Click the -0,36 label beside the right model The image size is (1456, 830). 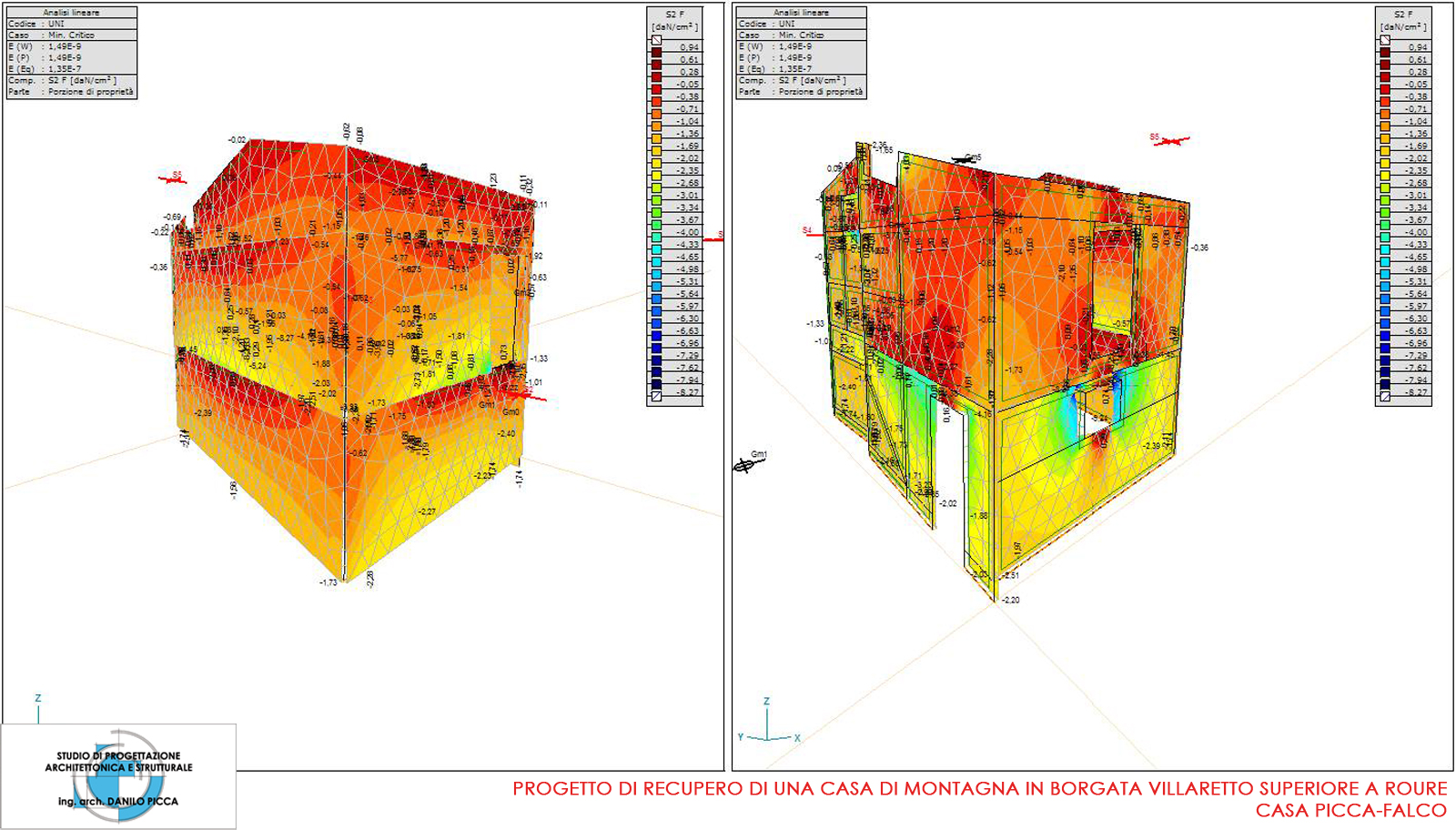pos(1199,248)
